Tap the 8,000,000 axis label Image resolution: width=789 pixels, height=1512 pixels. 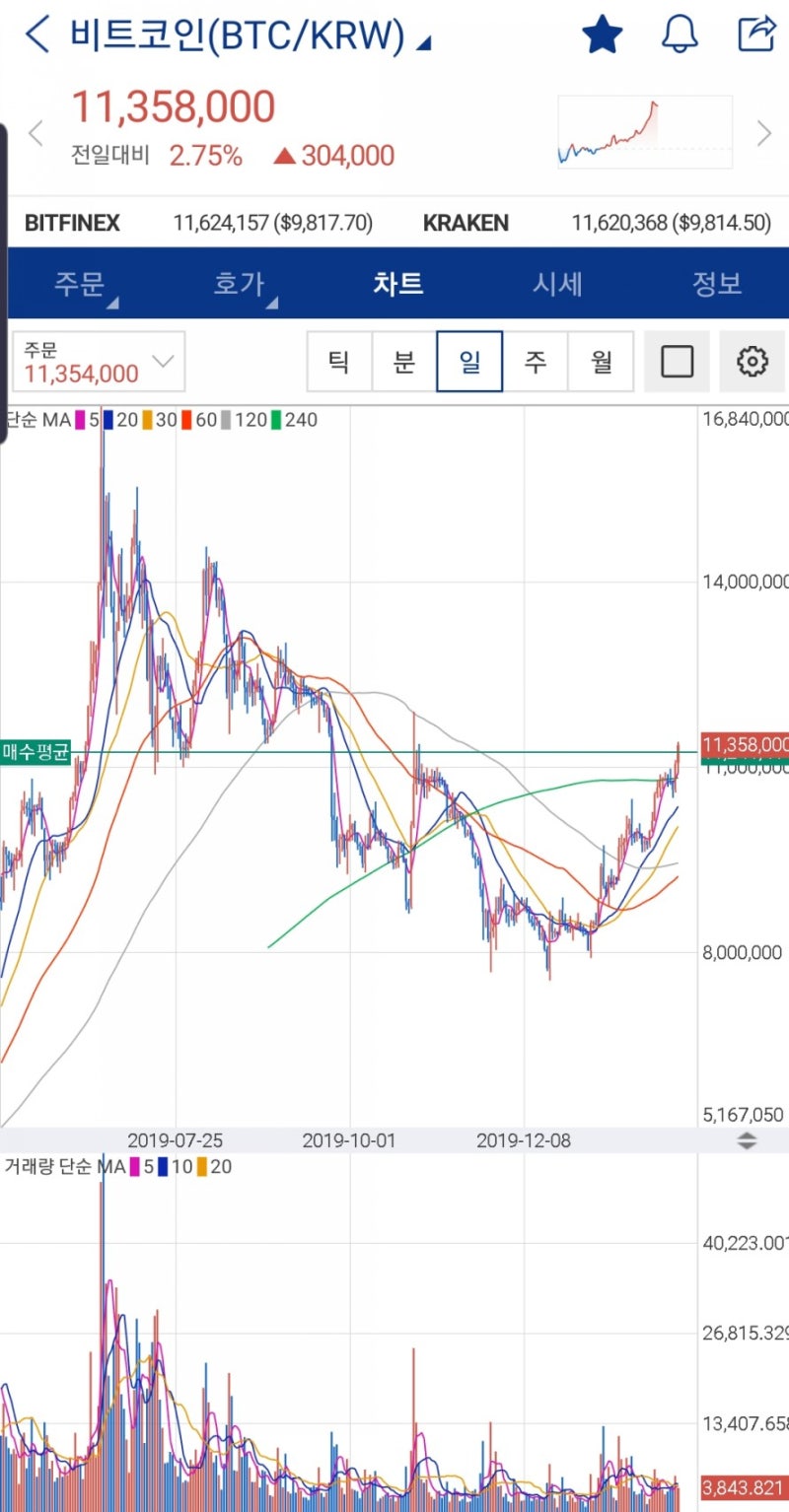pos(742,952)
